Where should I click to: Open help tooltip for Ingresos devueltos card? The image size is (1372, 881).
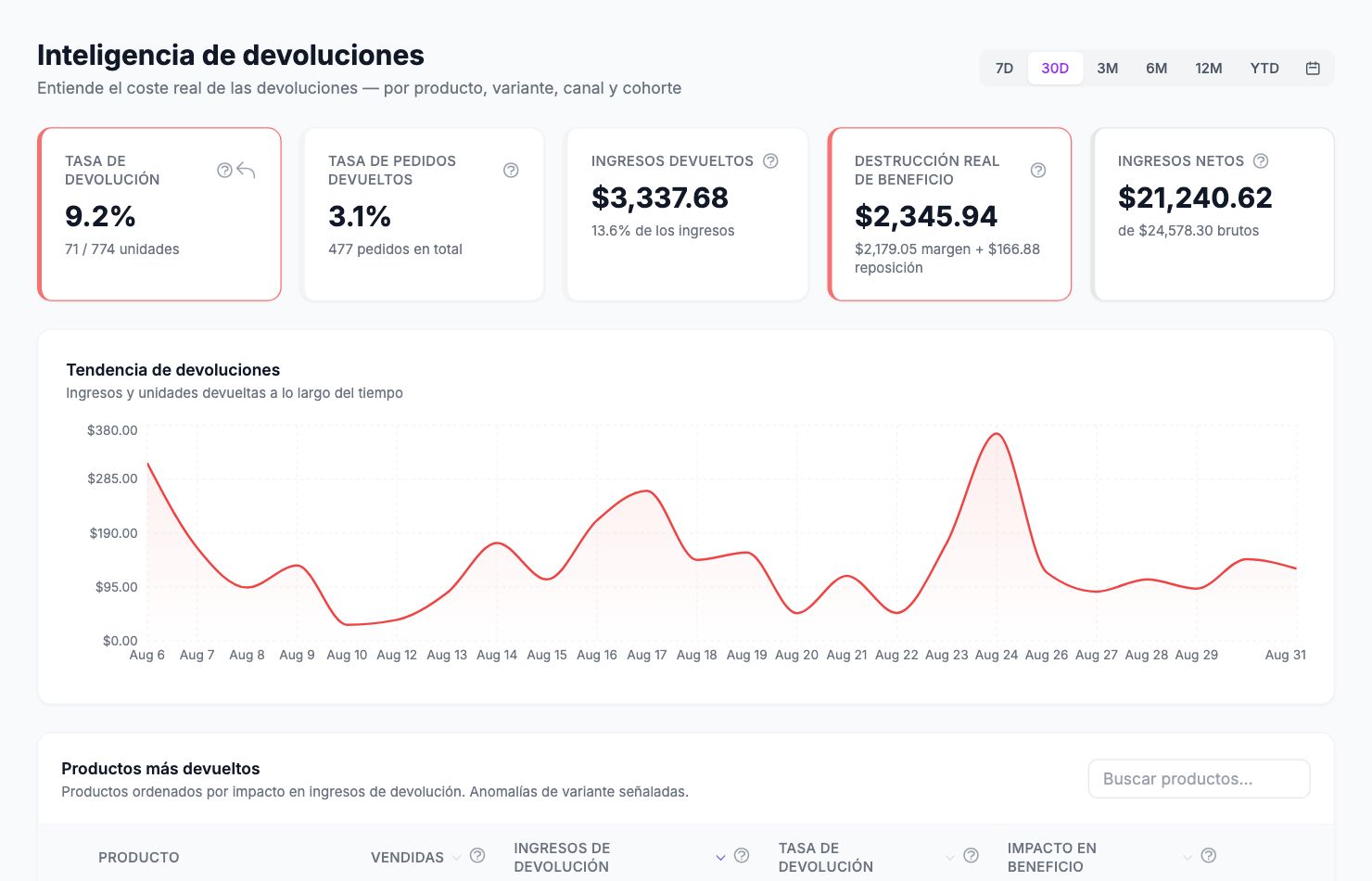770,160
